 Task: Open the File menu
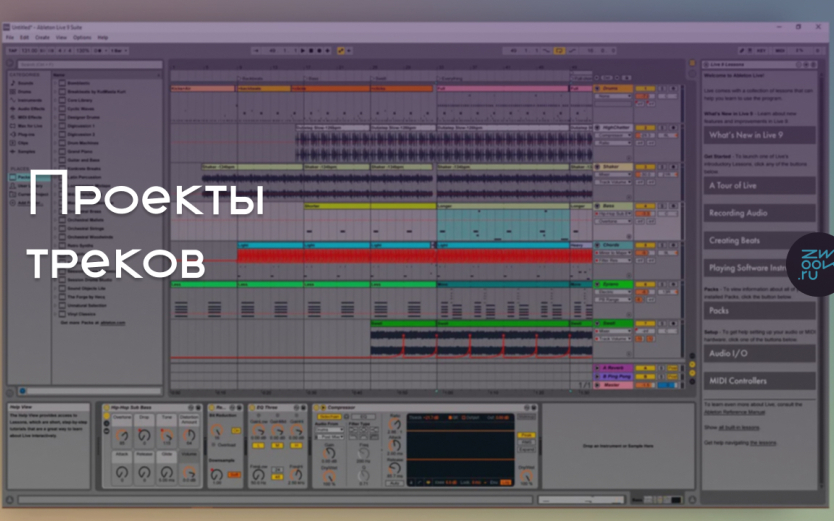tap(11, 37)
